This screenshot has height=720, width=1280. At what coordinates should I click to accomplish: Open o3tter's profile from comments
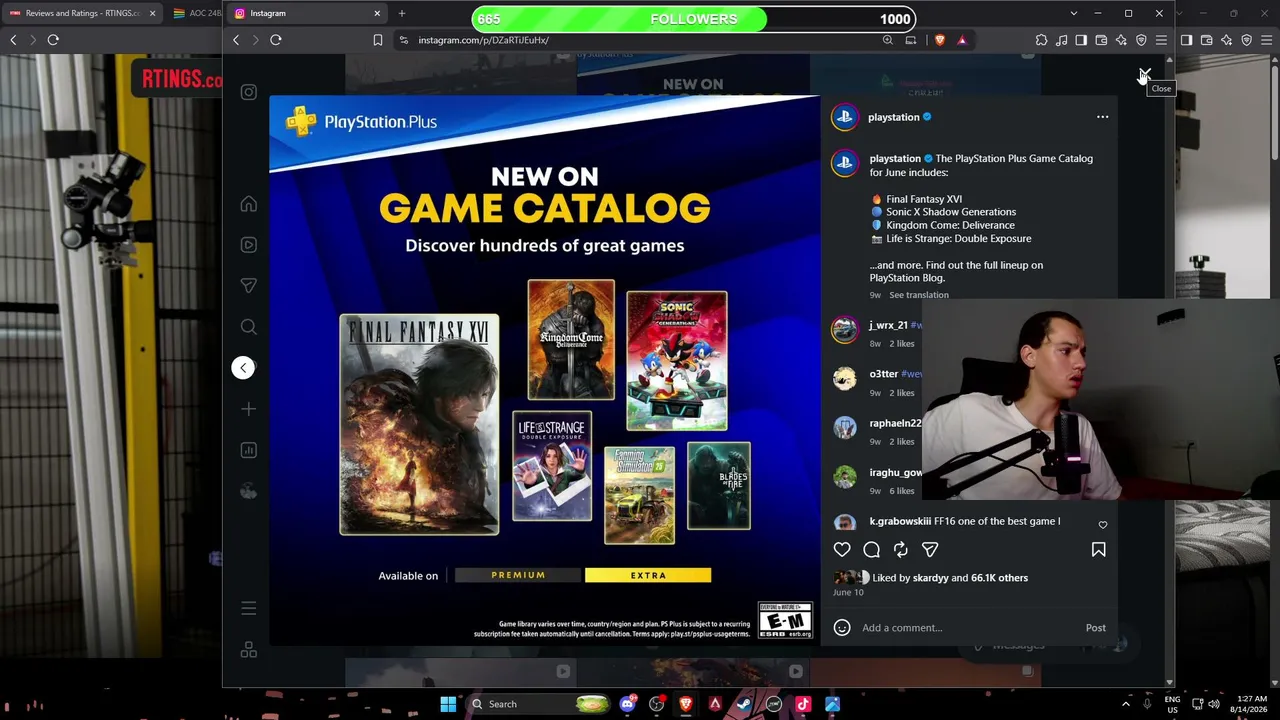(x=883, y=374)
